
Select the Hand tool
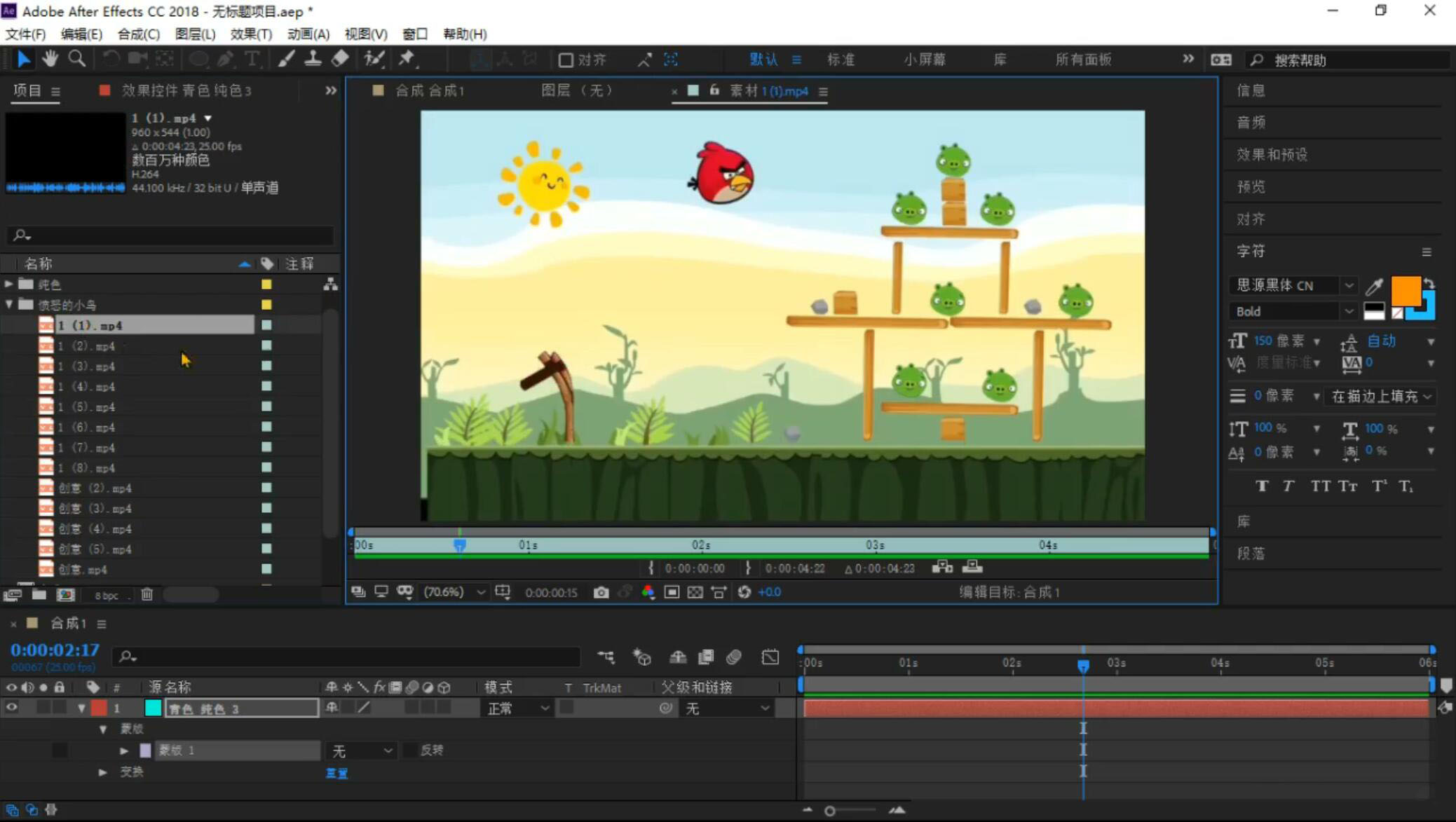click(x=50, y=60)
